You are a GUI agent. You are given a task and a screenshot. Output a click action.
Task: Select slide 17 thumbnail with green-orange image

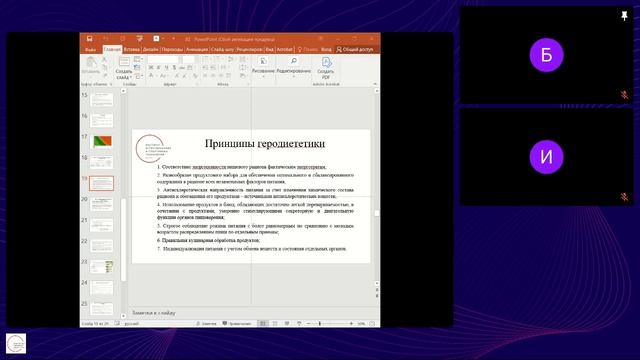coord(102,141)
